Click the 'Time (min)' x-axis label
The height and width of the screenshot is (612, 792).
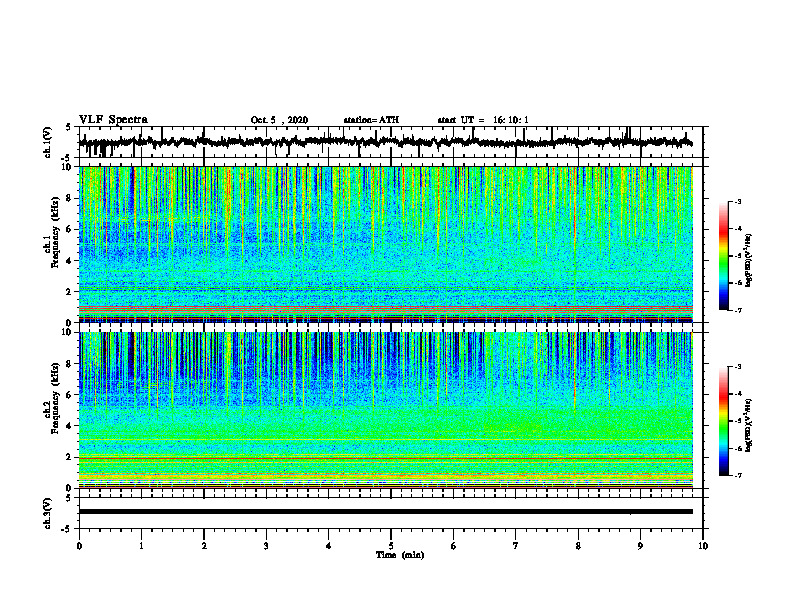pyautogui.click(x=400, y=555)
